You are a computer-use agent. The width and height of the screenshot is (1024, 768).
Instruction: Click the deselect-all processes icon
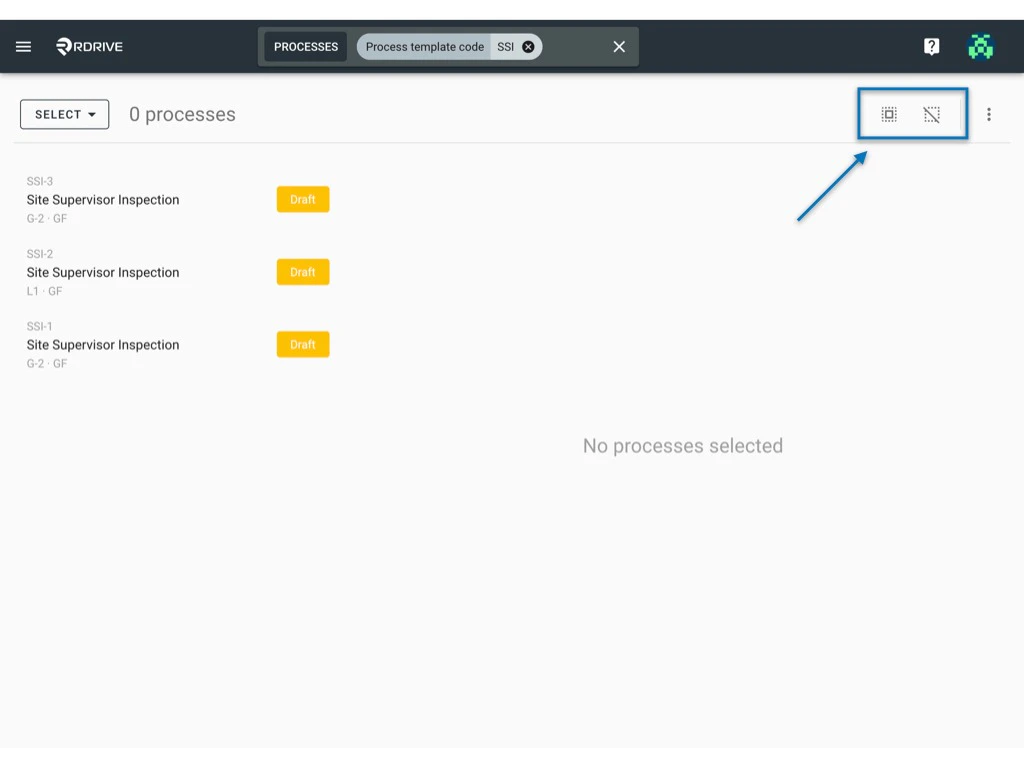click(932, 114)
